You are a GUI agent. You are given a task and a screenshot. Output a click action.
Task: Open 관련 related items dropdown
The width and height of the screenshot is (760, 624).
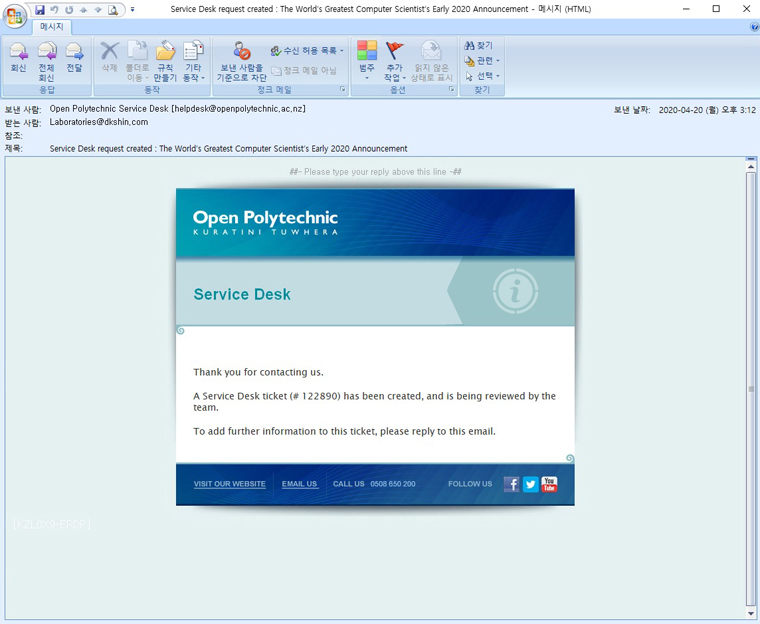[482, 61]
